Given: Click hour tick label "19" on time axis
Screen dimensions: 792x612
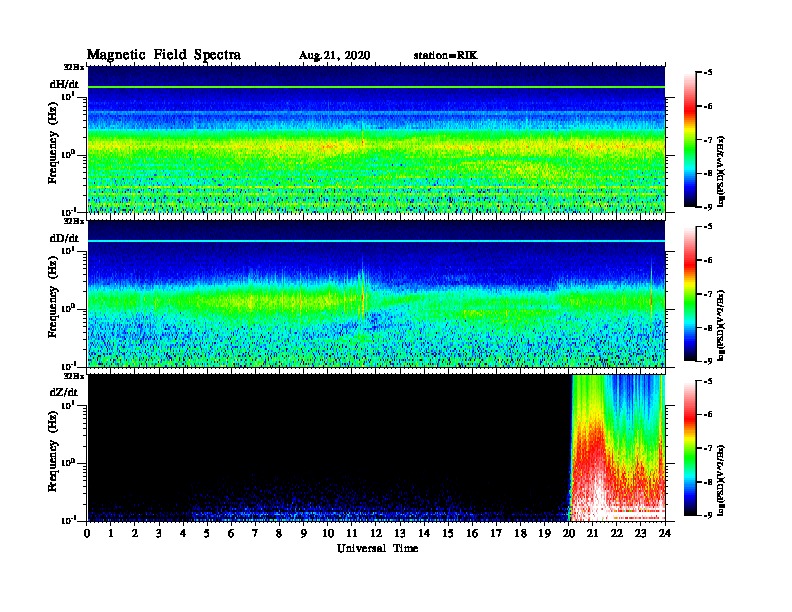Looking at the screenshot, I should pyautogui.click(x=544, y=533).
